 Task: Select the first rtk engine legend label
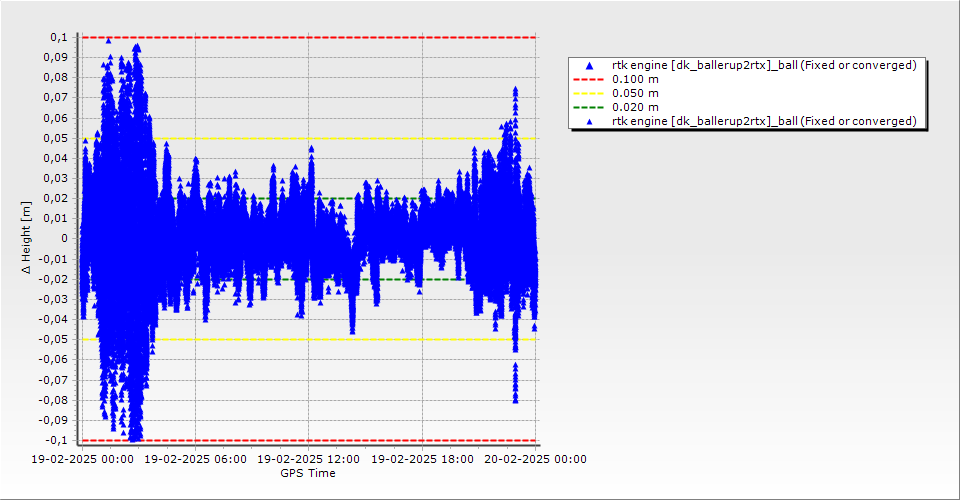764,65
